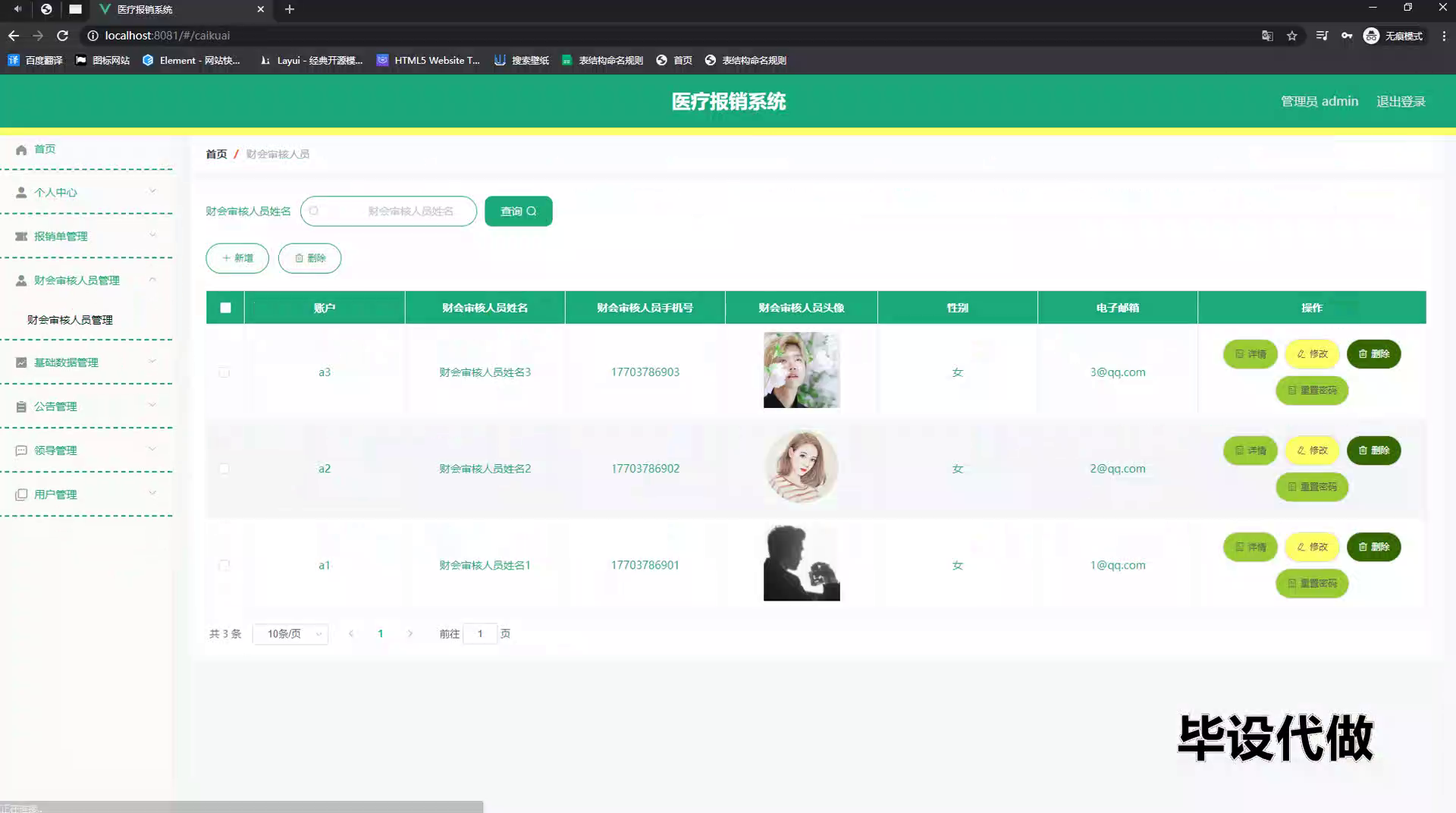Screen dimensions: 1456x813
Task: Click the 领导管理 chat icon
Action: pyautogui.click(x=21, y=450)
